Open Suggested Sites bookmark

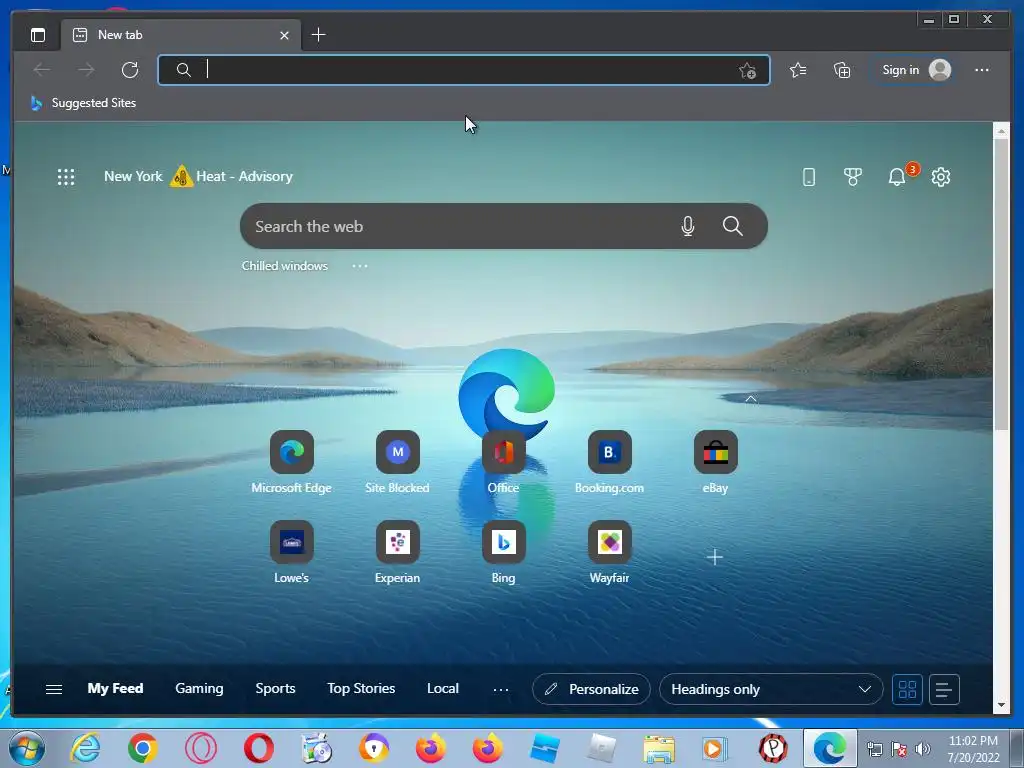84,103
